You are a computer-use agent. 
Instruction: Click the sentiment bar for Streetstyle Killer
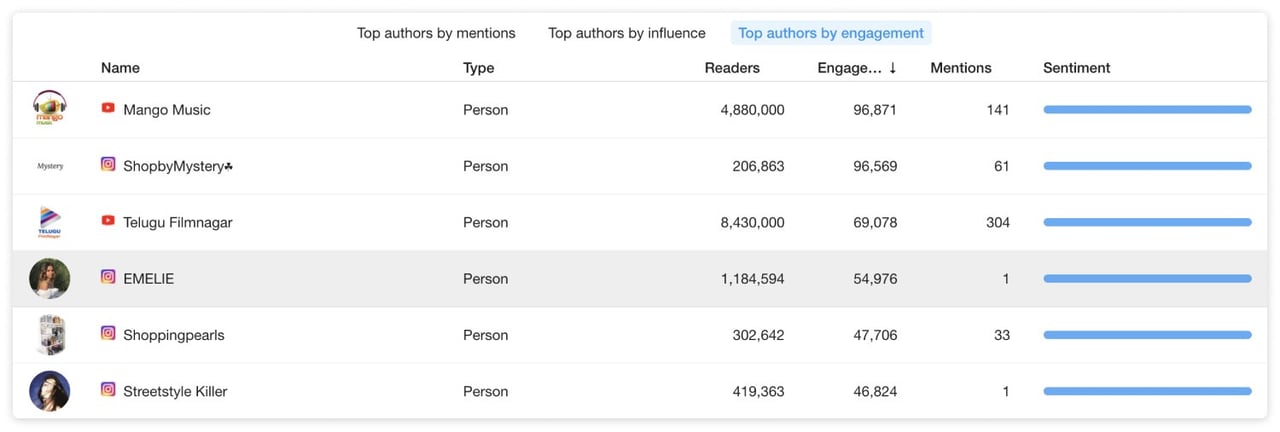[x=1147, y=391]
